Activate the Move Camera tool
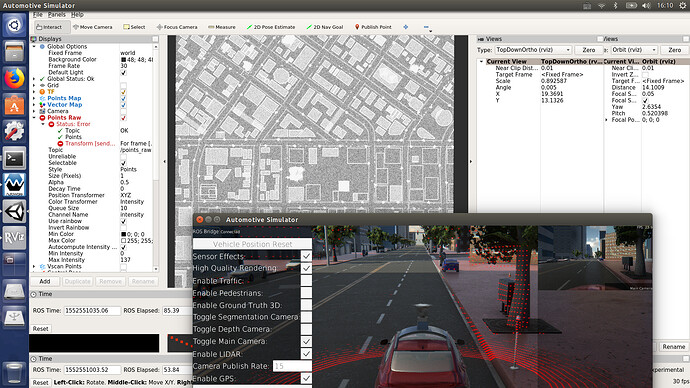This screenshot has width=690, height=388. (92, 27)
